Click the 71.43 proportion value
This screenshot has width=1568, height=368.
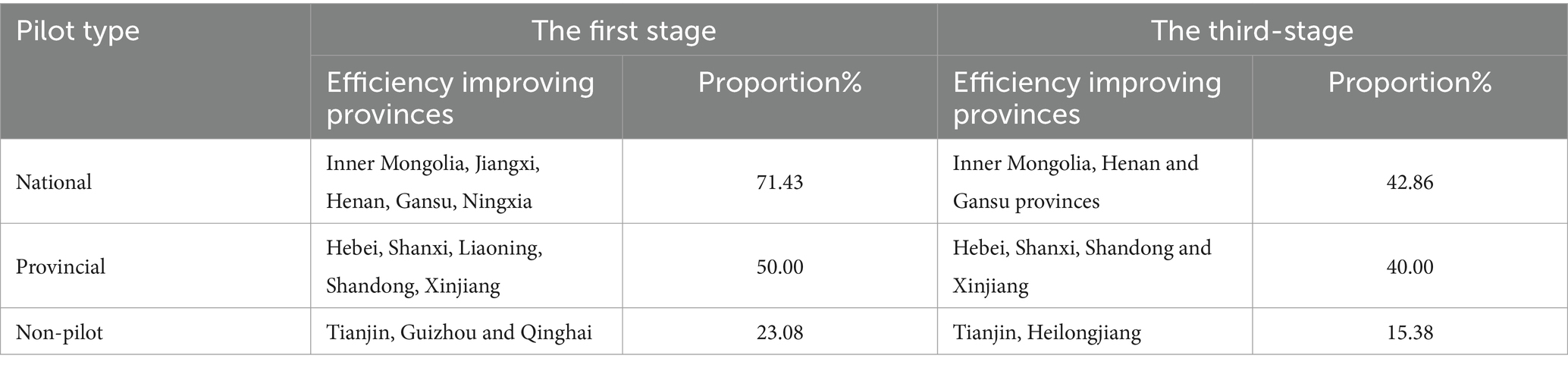779,182
